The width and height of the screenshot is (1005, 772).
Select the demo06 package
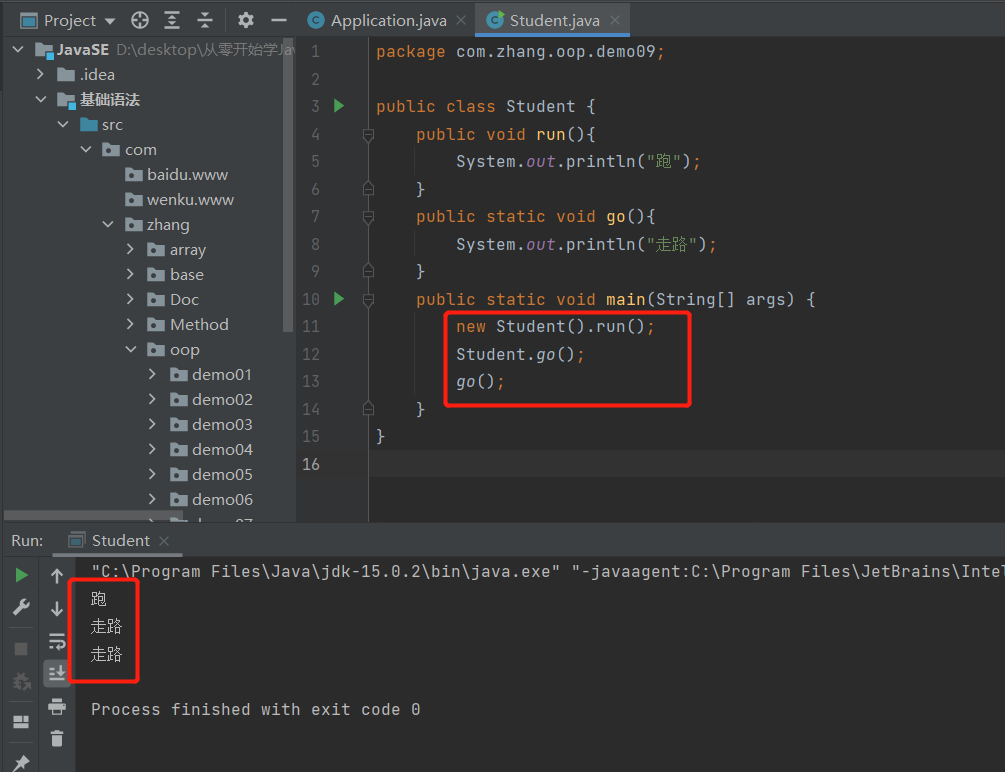(x=211, y=499)
